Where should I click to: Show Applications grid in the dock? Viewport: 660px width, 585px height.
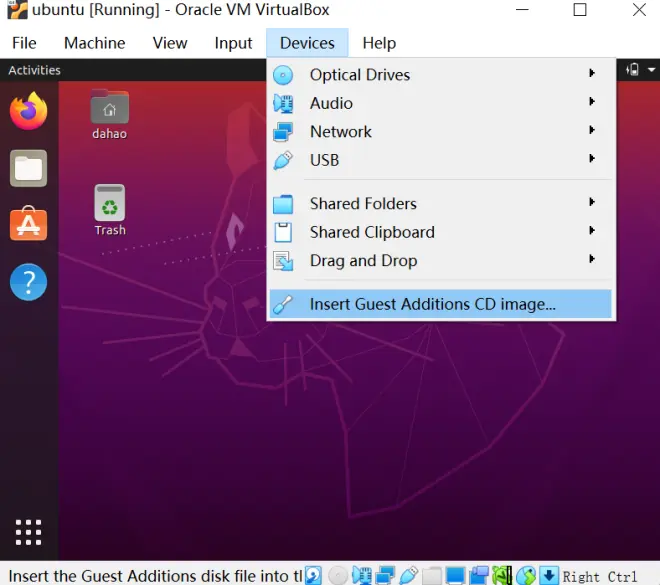29,532
